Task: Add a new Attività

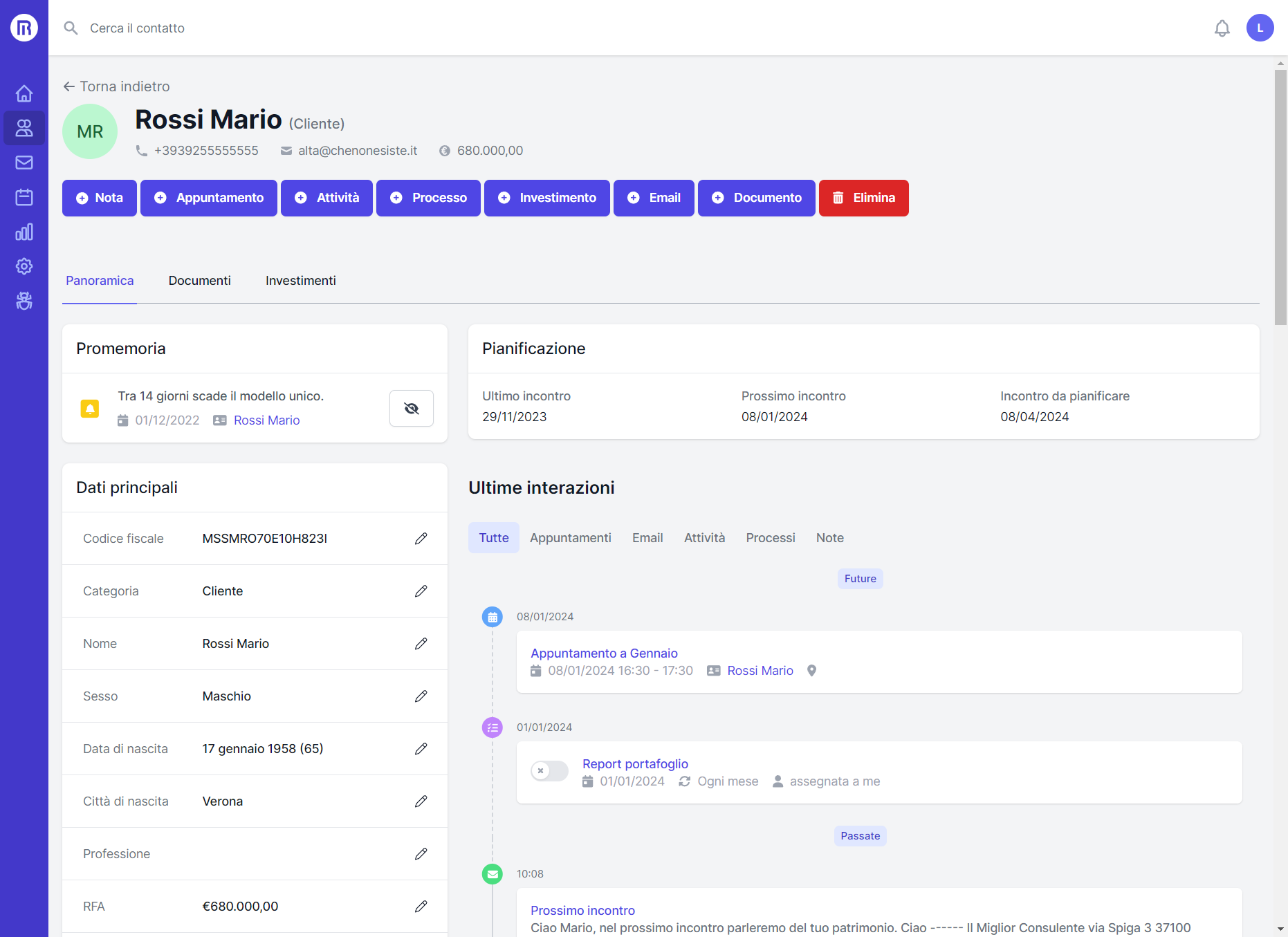Action: [326, 198]
